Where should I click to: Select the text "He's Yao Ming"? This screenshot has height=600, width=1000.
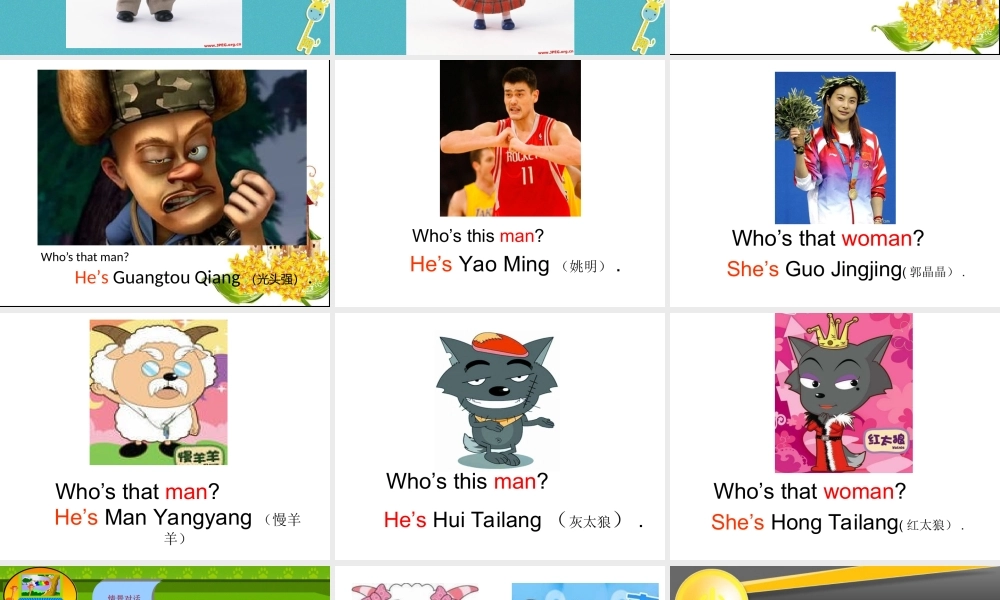(479, 264)
